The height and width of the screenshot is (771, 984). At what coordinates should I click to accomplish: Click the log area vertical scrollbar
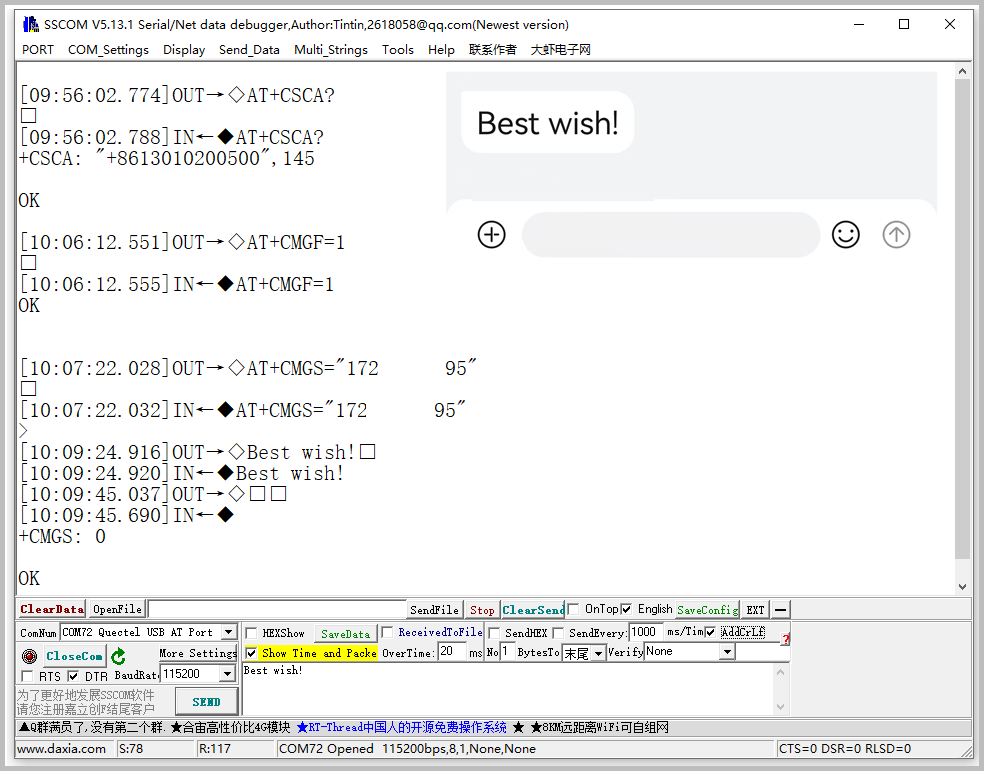coord(962,330)
